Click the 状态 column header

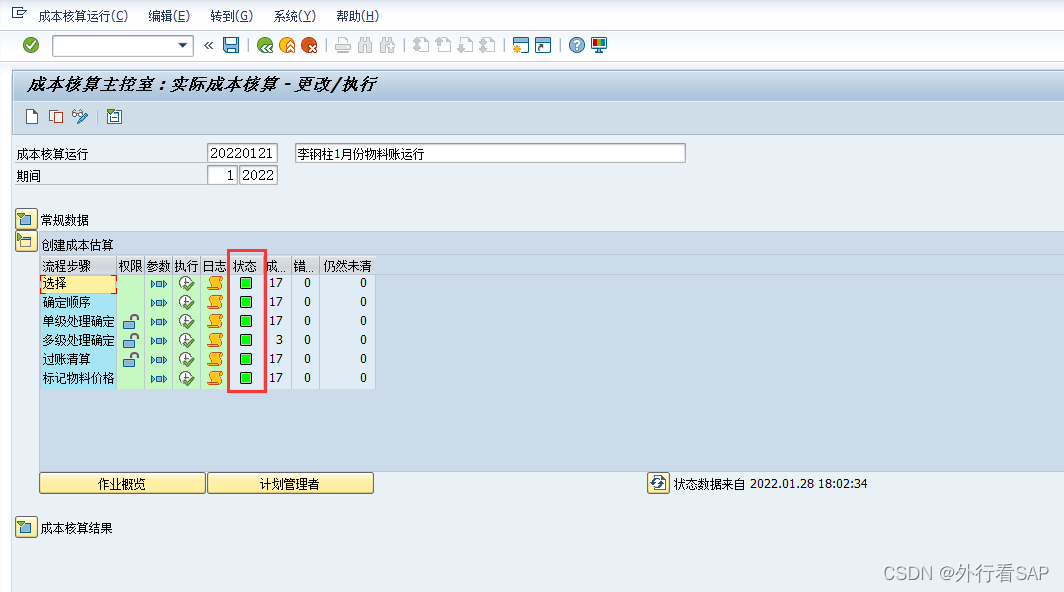tap(245, 265)
